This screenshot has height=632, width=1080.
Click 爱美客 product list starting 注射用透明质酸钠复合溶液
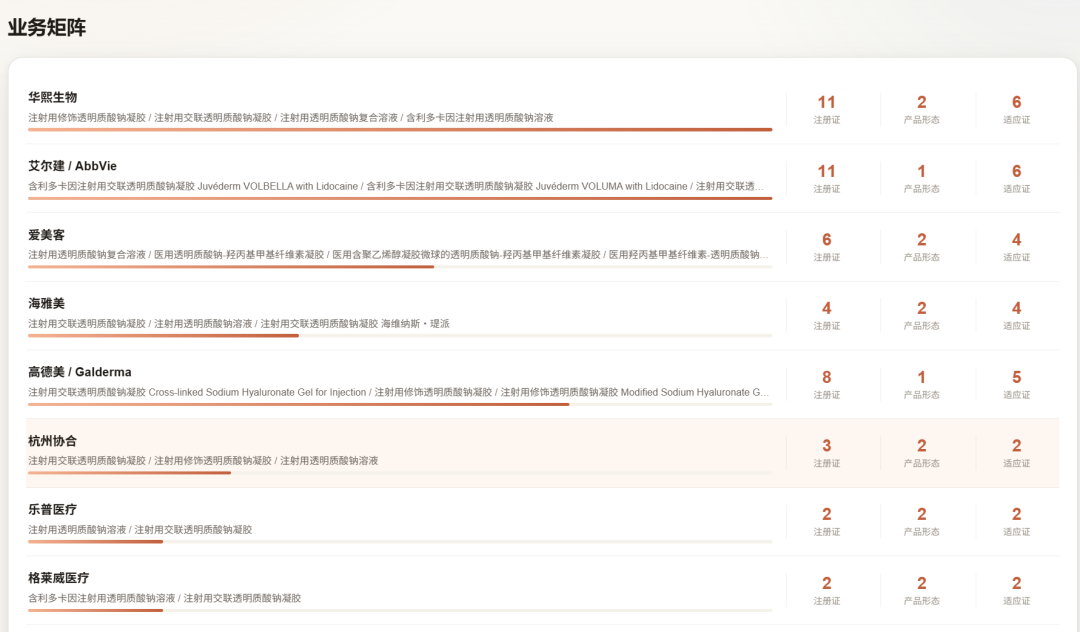coord(398,255)
